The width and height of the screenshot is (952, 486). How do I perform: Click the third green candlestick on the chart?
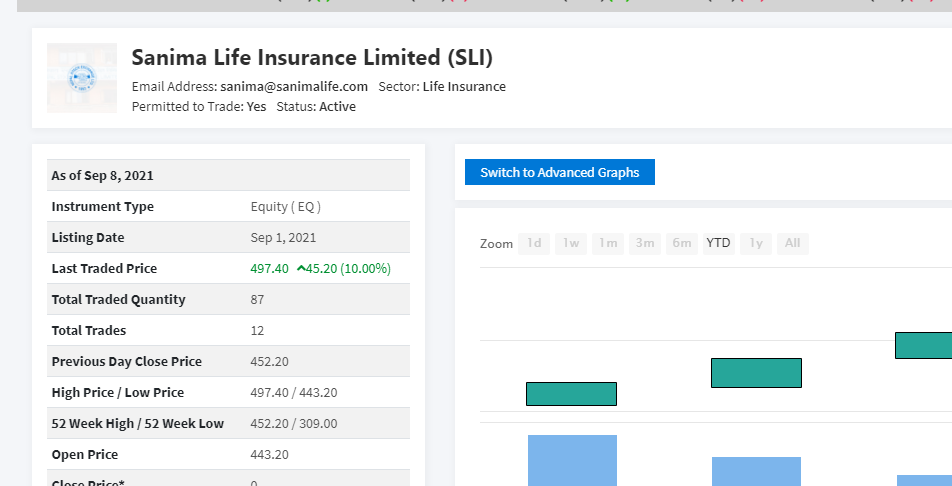coord(923,345)
